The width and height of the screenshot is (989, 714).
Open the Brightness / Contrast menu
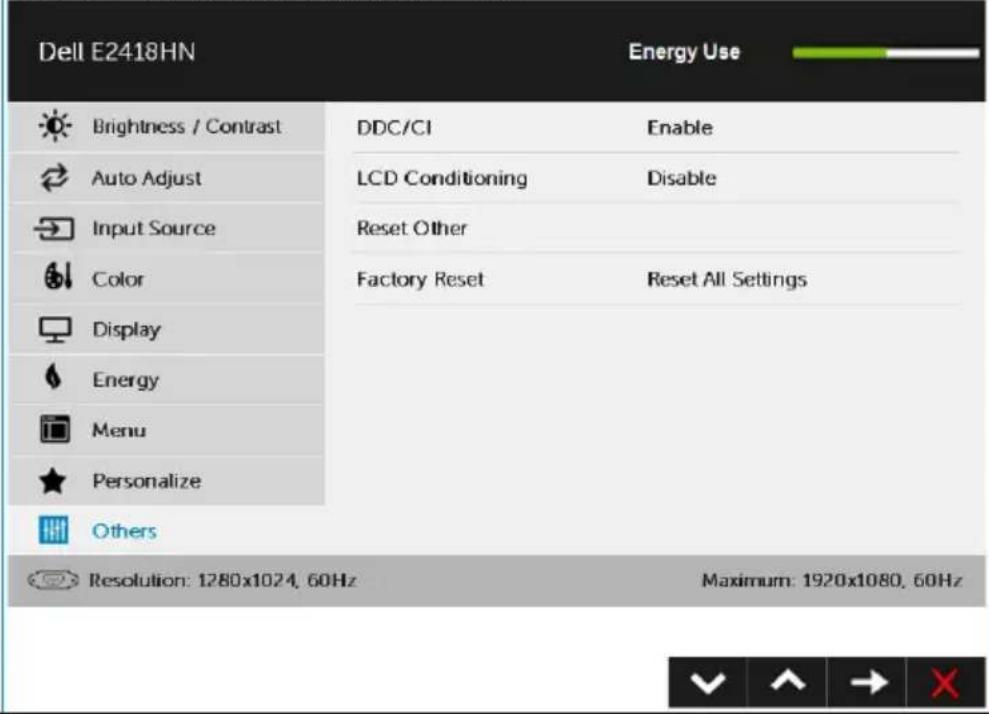(167, 127)
